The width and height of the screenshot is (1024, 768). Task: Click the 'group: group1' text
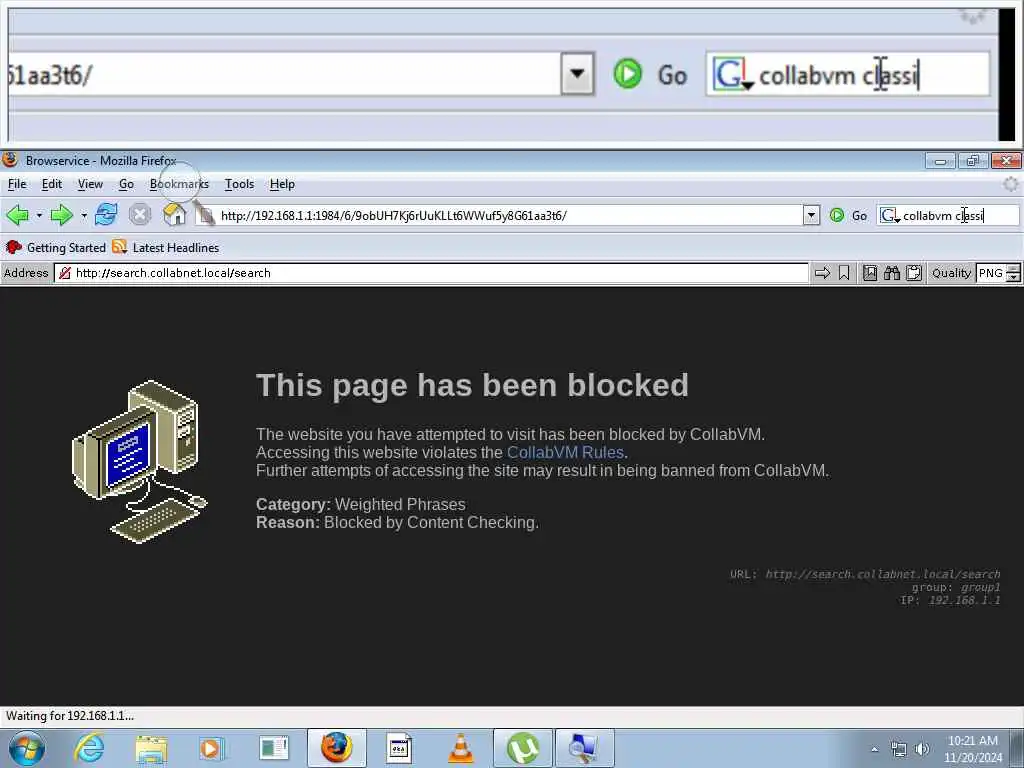pyautogui.click(x=956, y=587)
